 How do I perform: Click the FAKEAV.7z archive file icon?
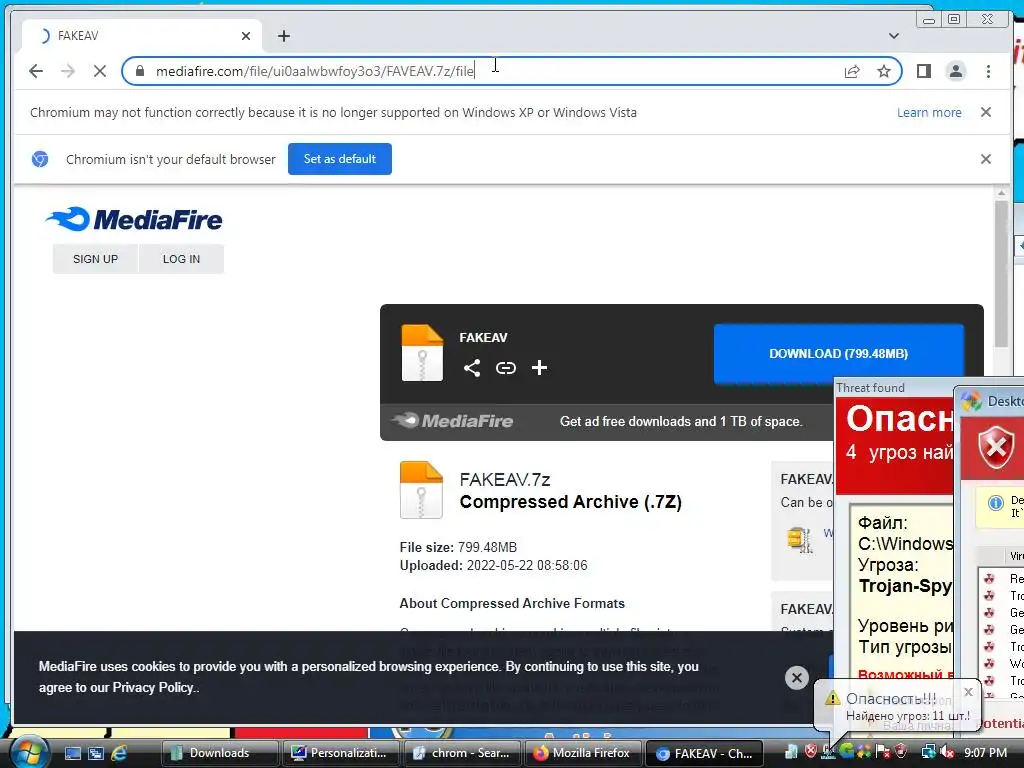coord(421,490)
